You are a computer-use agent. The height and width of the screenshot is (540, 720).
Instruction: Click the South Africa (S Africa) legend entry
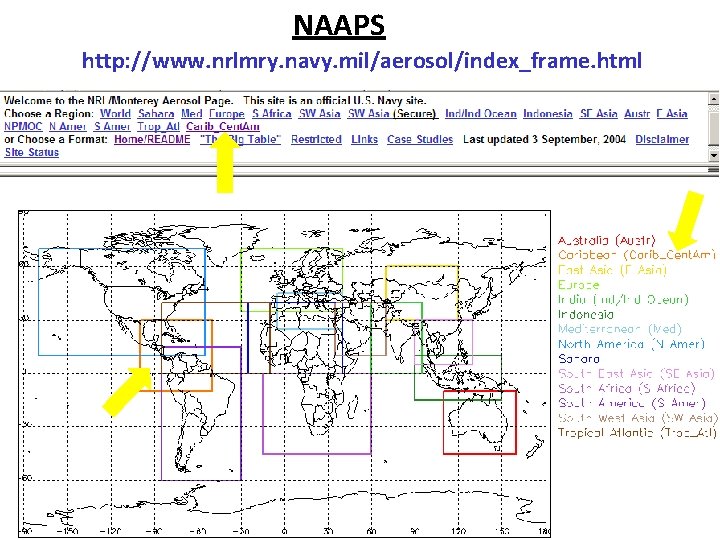click(x=627, y=388)
